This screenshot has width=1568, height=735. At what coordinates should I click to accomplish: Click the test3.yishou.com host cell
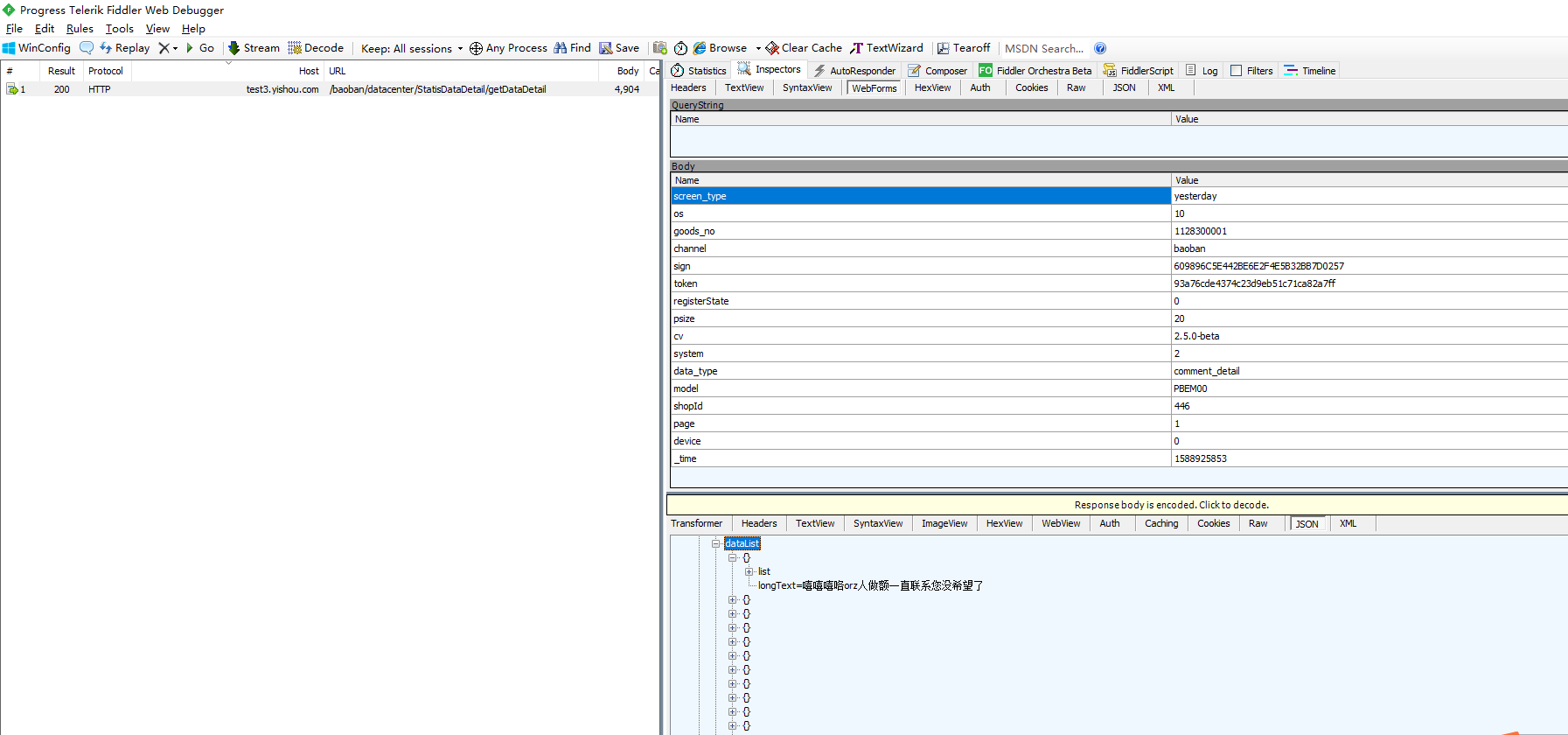click(282, 89)
